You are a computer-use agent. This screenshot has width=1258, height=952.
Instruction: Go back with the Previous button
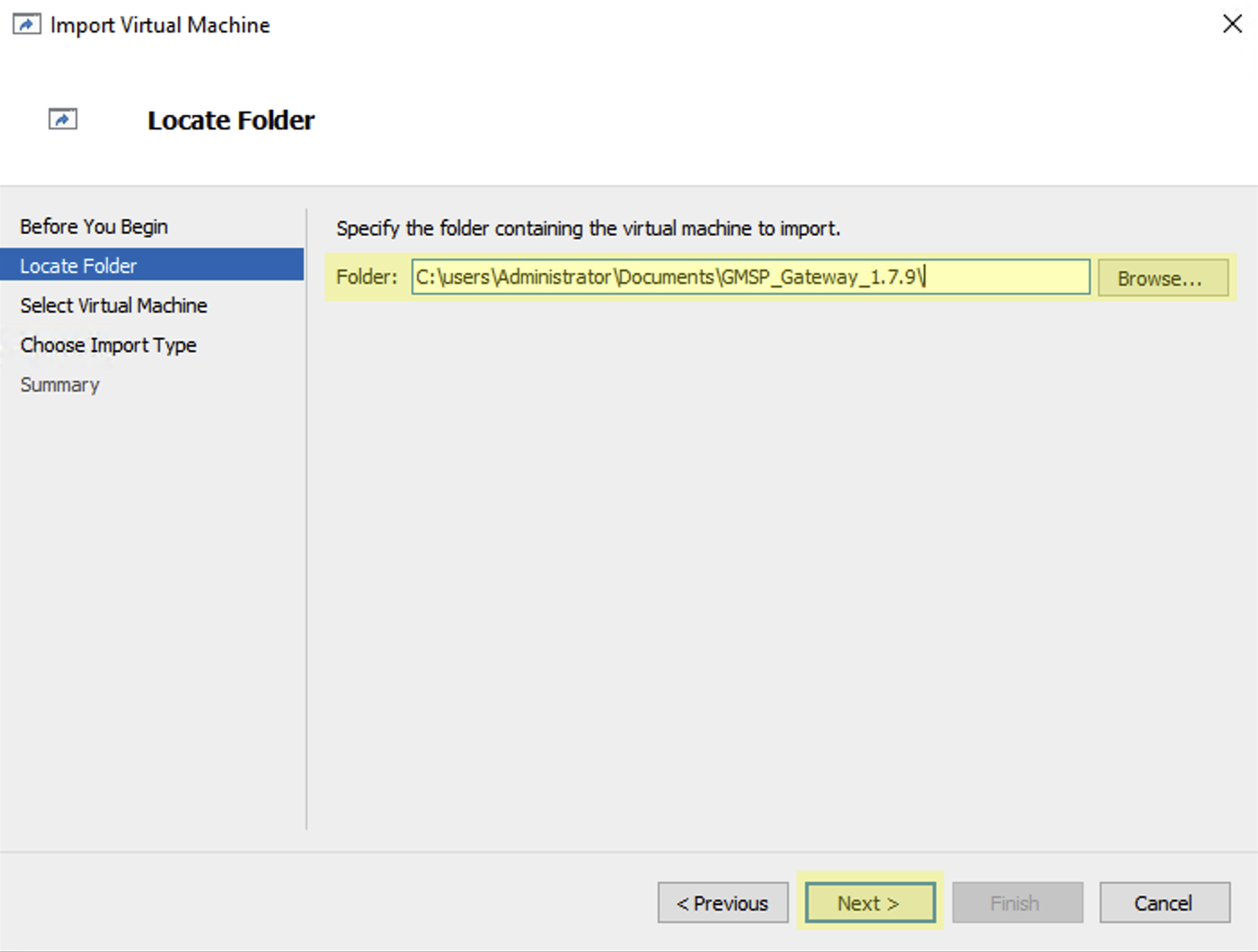[x=722, y=903]
